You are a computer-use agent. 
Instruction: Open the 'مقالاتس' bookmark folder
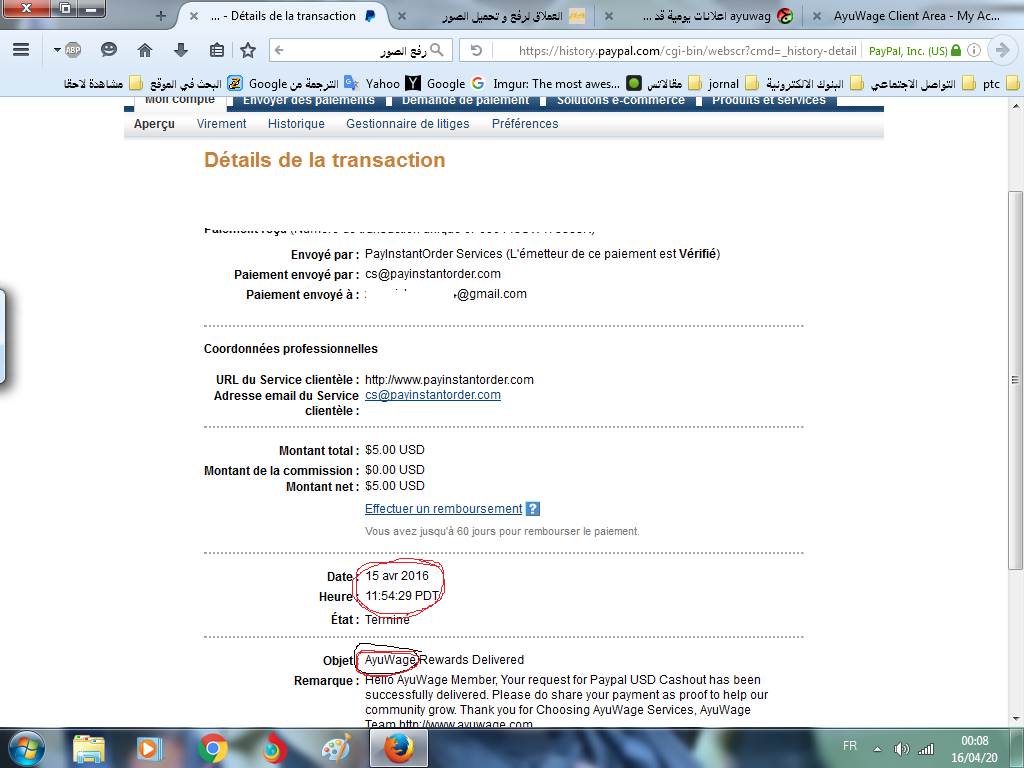pyautogui.click(x=674, y=83)
